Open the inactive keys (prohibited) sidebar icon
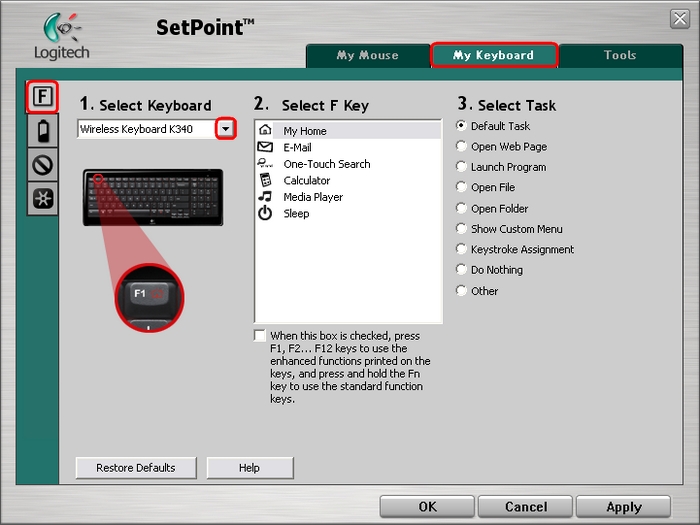700x525 pixels. point(43,165)
